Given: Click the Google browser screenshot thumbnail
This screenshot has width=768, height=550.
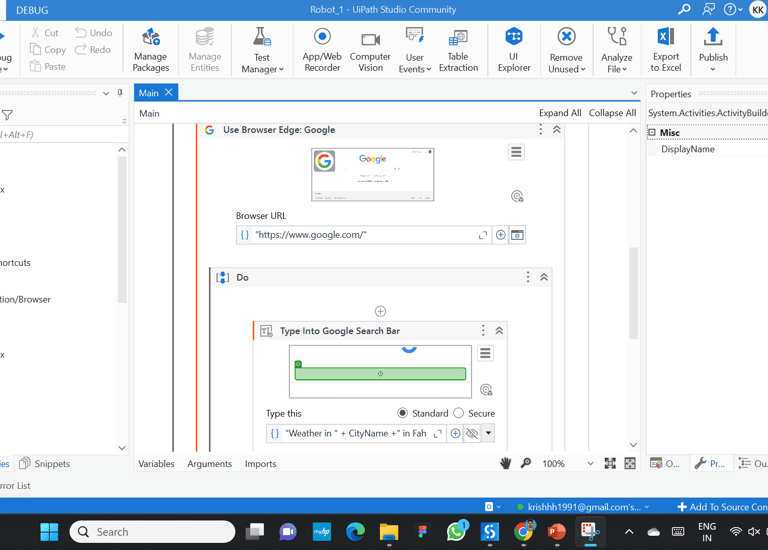Looking at the screenshot, I should [373, 175].
